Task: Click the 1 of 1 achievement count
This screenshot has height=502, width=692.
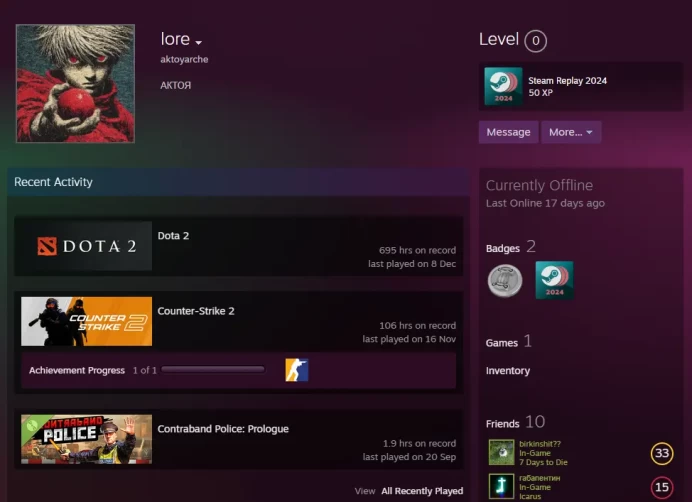Action: [144, 370]
